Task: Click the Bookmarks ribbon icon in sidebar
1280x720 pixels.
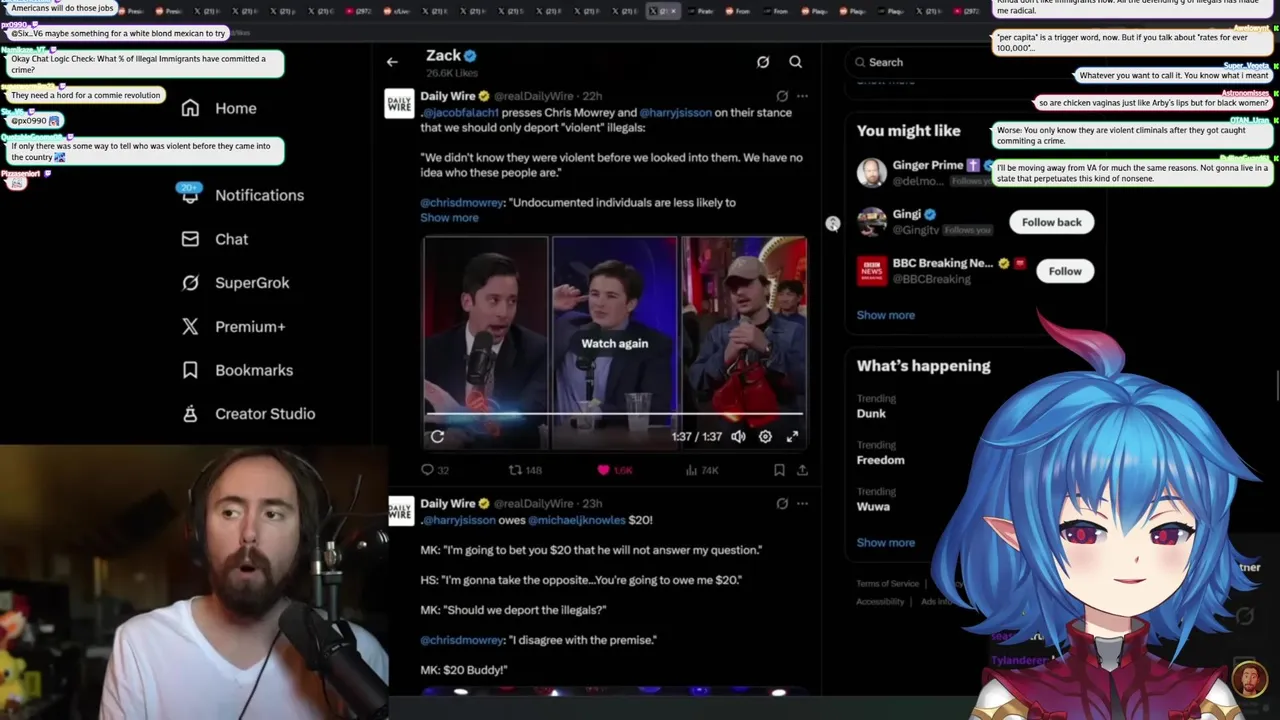Action: [x=190, y=370]
